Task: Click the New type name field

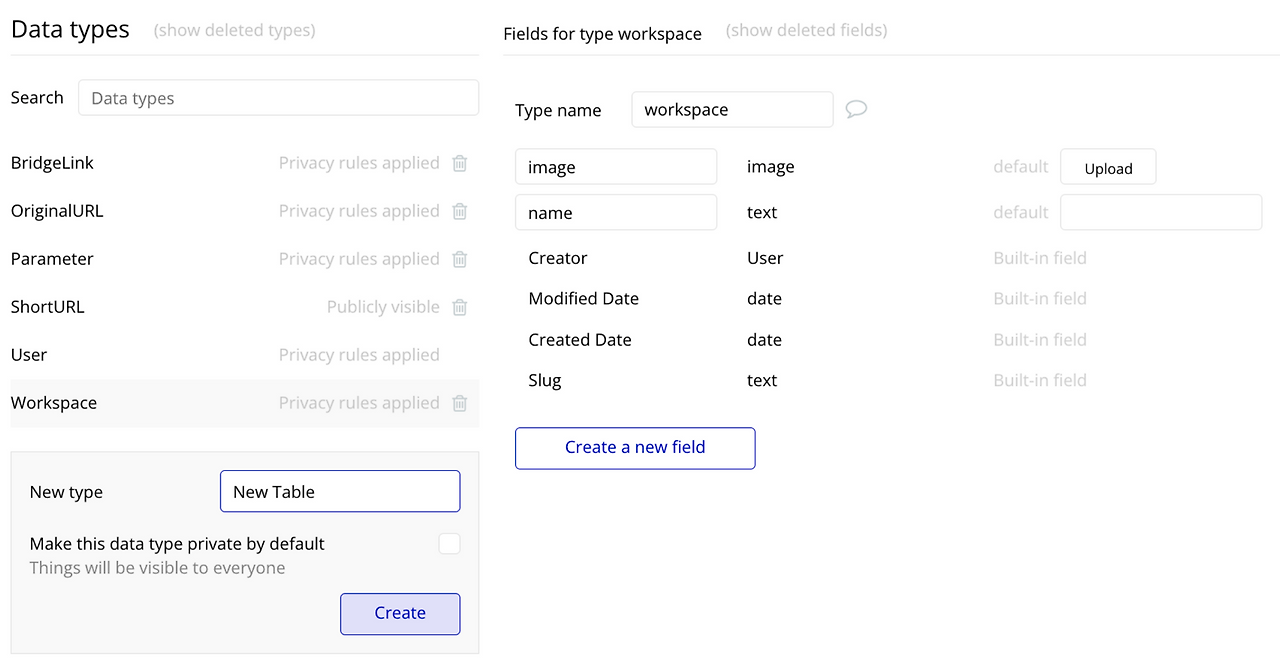Action: [340, 492]
